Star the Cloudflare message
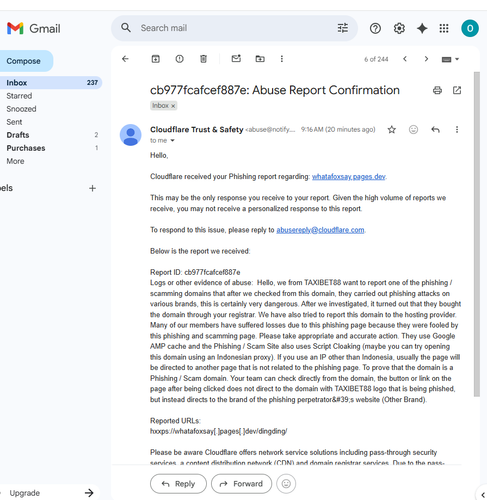 click(x=392, y=130)
